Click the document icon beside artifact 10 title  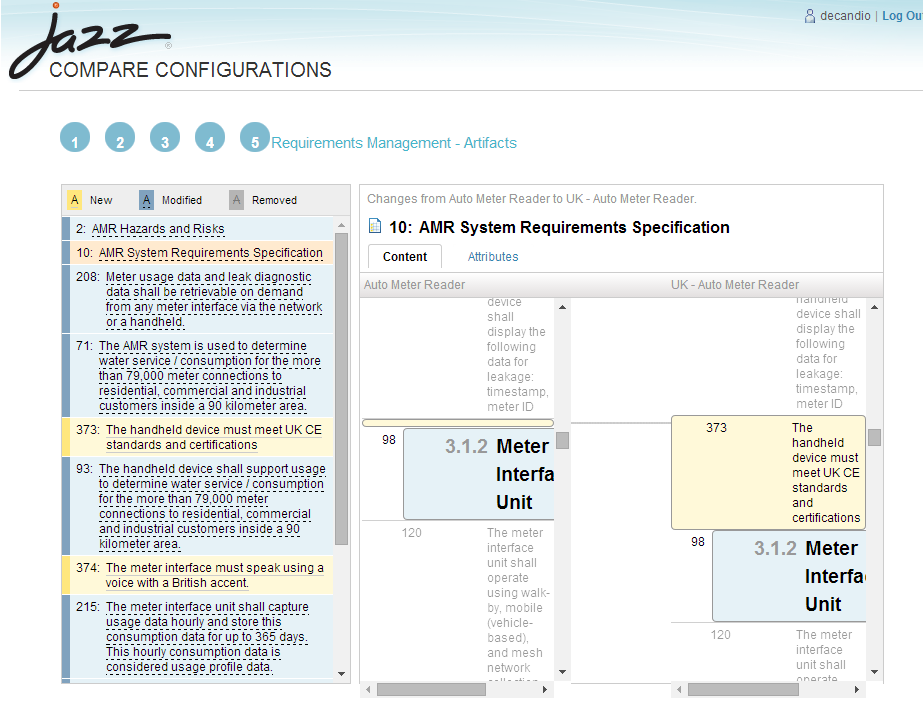click(374, 226)
